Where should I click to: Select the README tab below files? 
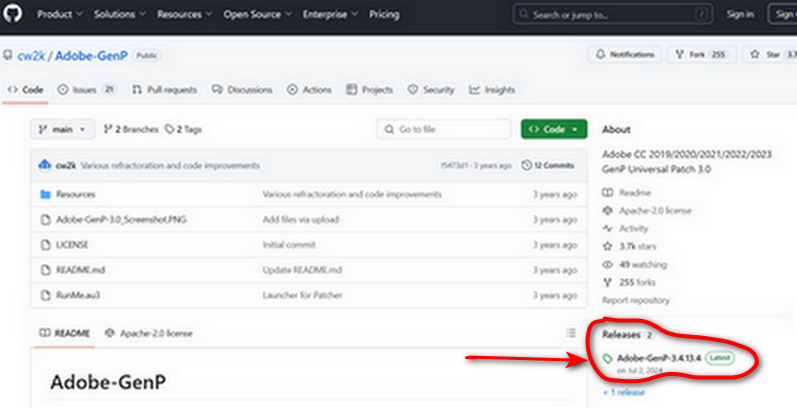click(65, 333)
